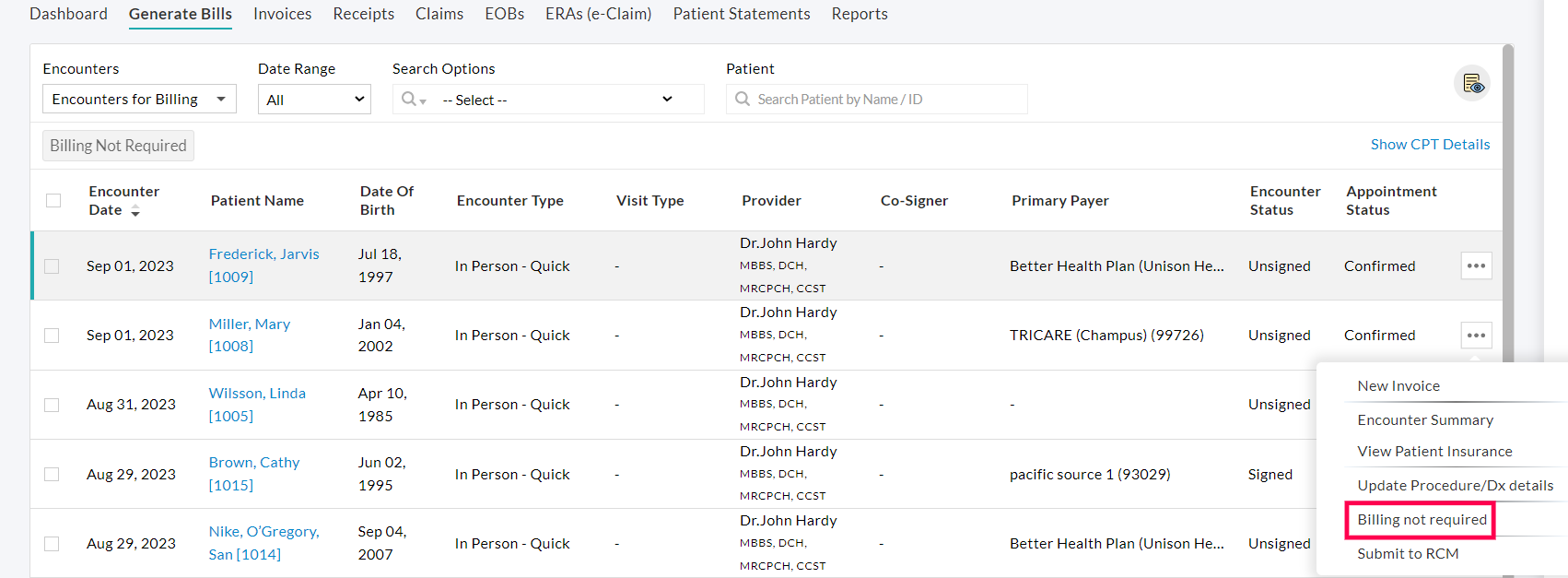
Task: Click the Encounter Date sort arrows
Action: (x=135, y=211)
